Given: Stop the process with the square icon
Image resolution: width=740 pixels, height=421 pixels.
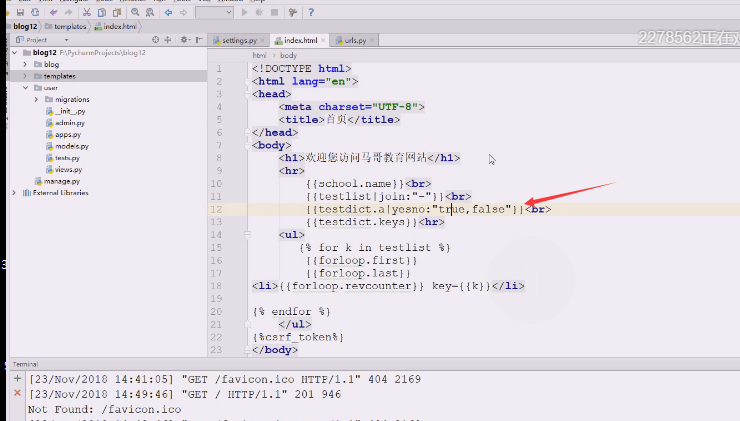Looking at the screenshot, I should [274, 12].
